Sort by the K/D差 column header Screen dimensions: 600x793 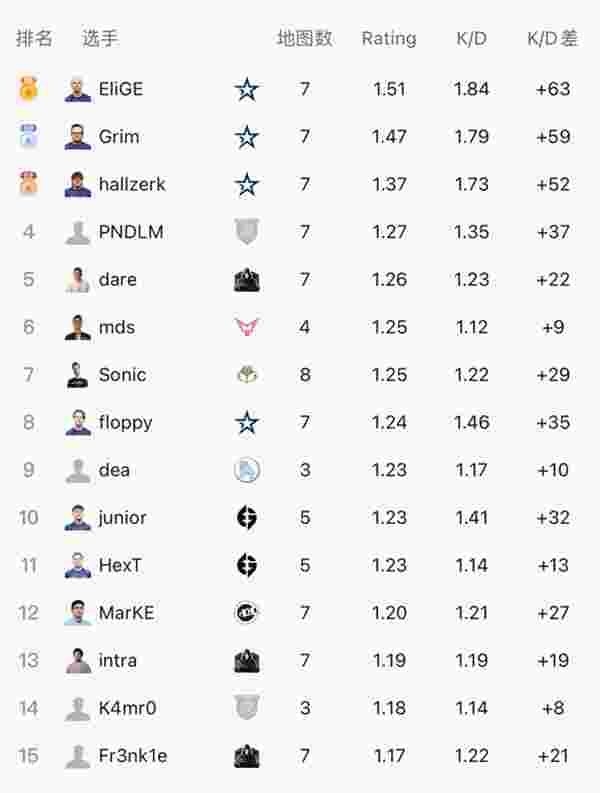click(552, 38)
